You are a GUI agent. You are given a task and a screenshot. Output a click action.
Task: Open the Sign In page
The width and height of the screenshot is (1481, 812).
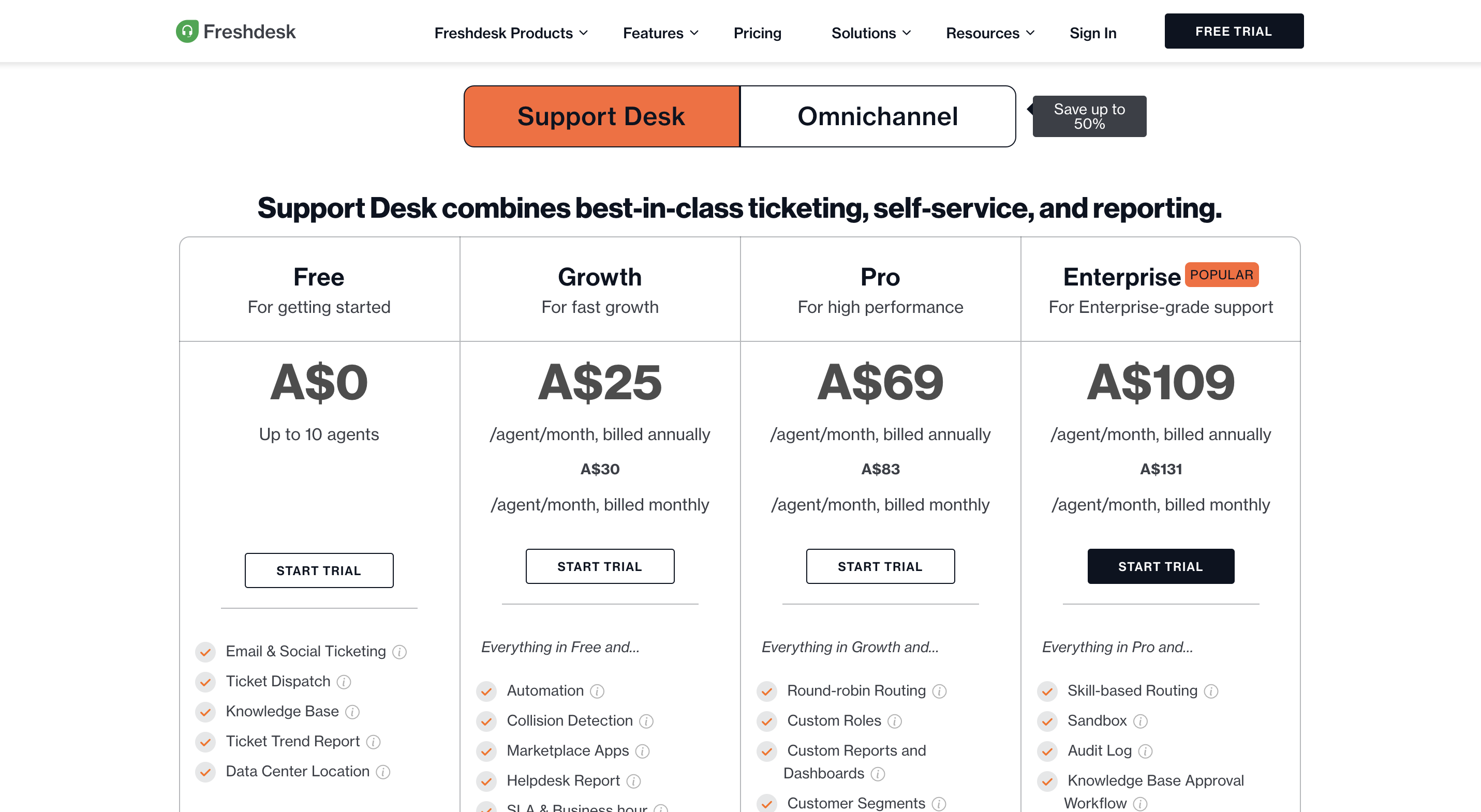(1093, 33)
